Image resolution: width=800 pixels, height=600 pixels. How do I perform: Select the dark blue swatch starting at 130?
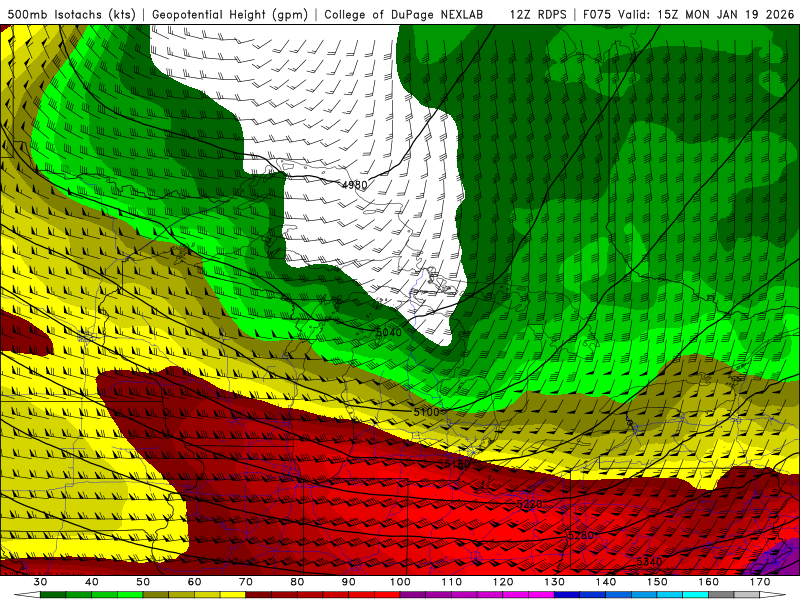567,594
